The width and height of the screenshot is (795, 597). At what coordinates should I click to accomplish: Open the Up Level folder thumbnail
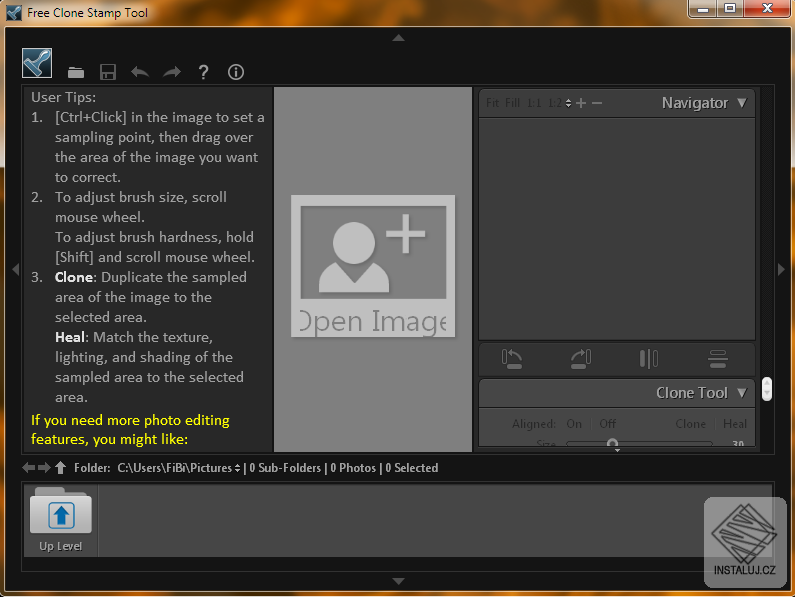61,520
